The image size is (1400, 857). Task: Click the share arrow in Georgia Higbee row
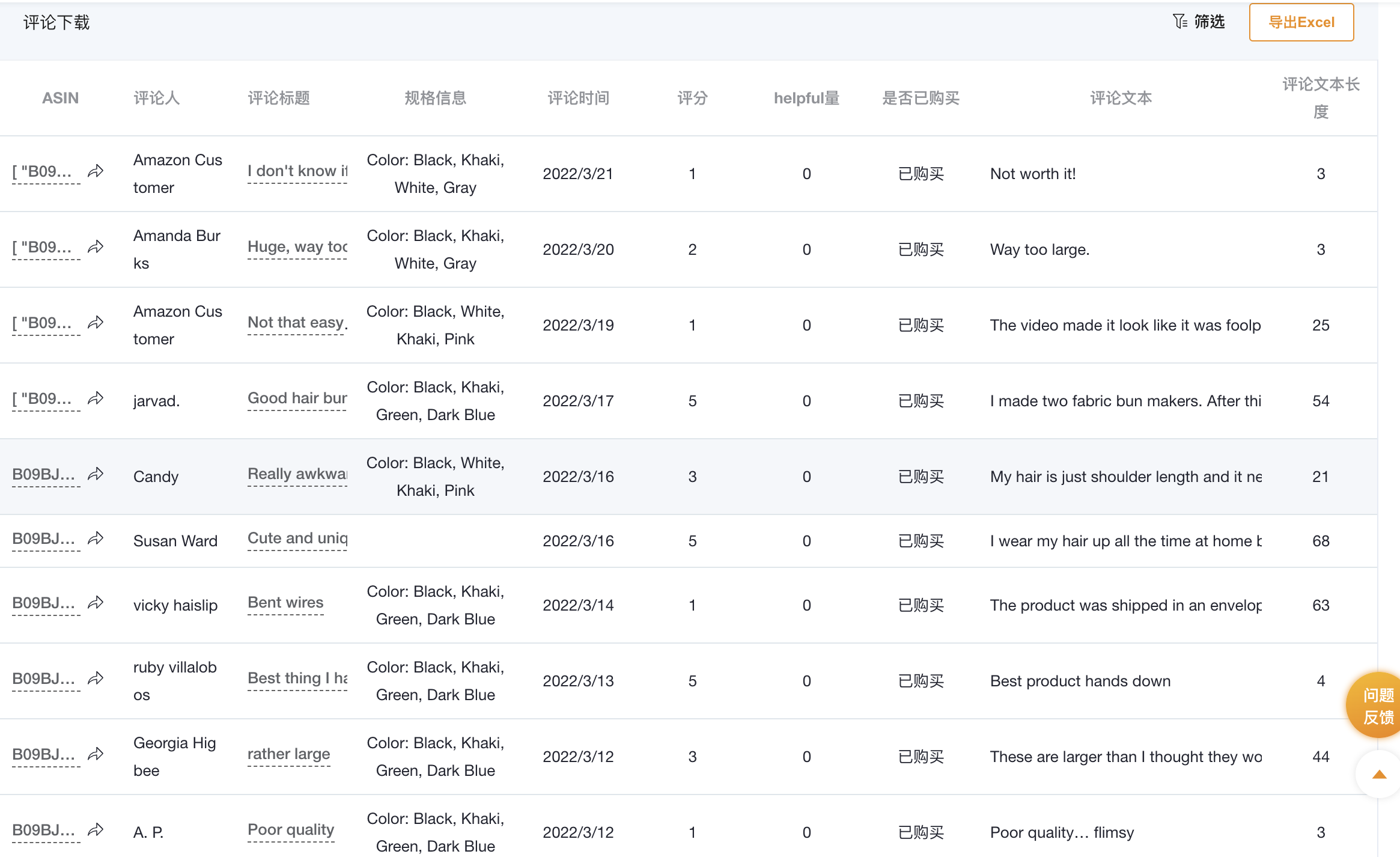coord(96,755)
